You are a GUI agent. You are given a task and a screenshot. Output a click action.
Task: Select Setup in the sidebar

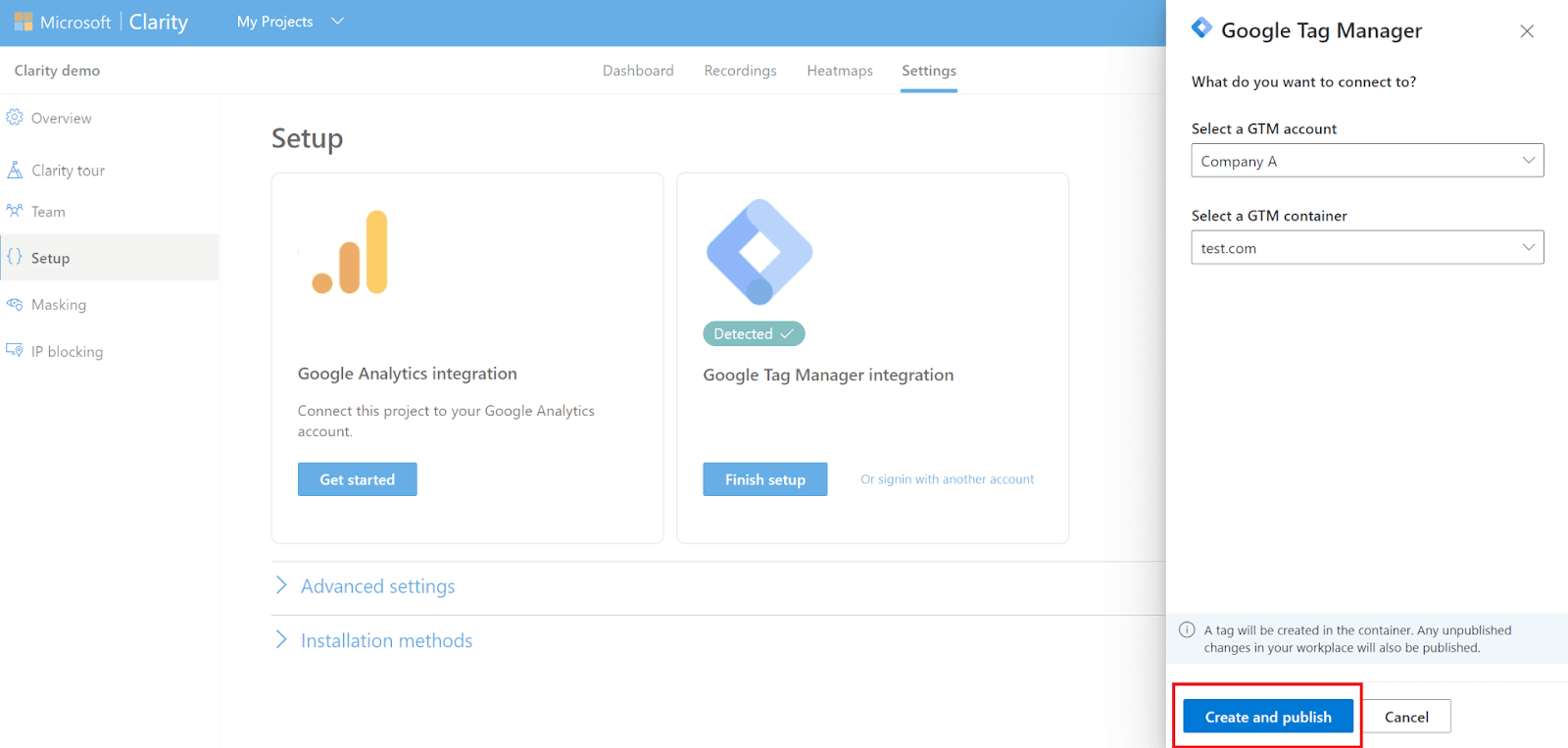click(x=110, y=258)
